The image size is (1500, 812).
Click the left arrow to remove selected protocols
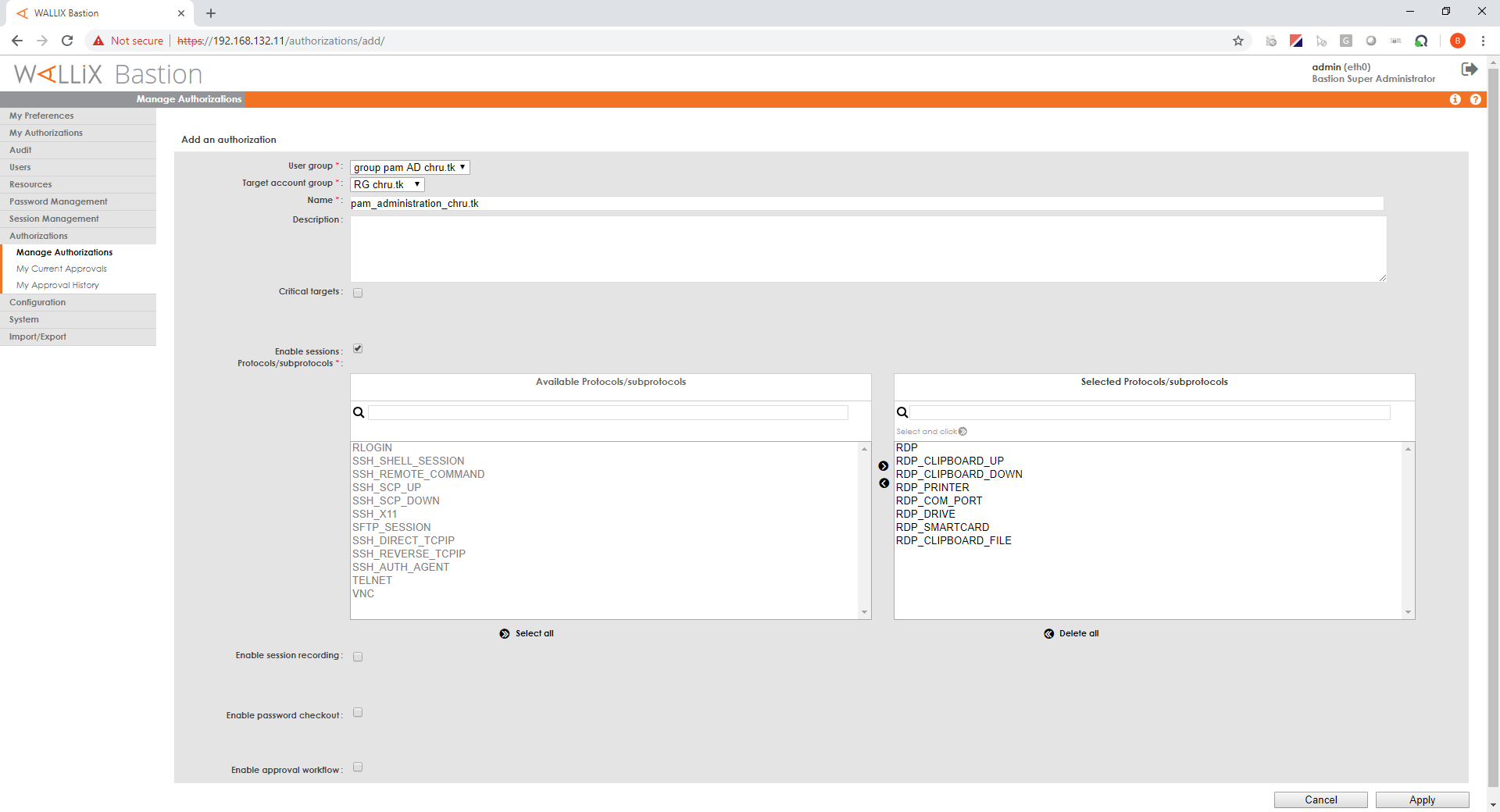pyautogui.click(x=883, y=483)
